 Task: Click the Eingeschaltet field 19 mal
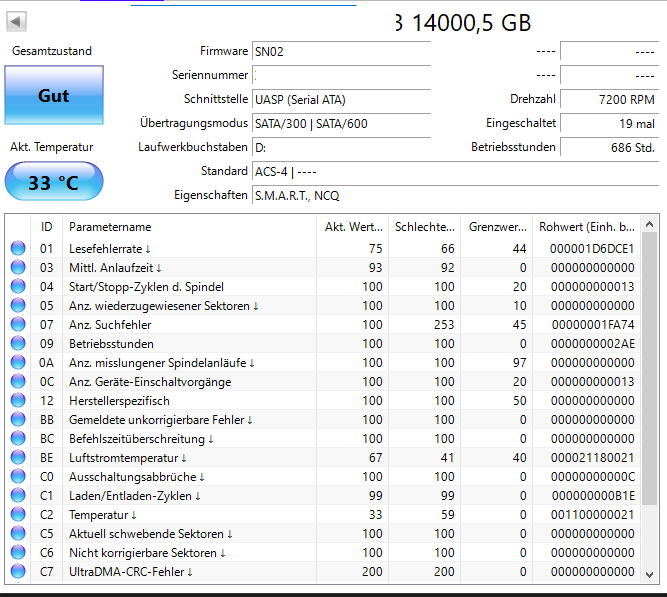[610, 123]
